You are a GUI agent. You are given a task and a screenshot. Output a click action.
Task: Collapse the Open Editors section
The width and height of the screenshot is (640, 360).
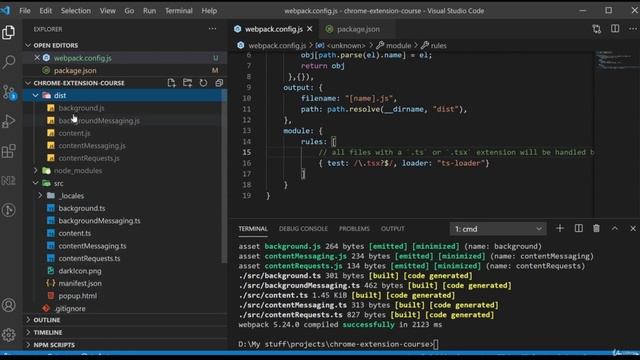coord(28,45)
